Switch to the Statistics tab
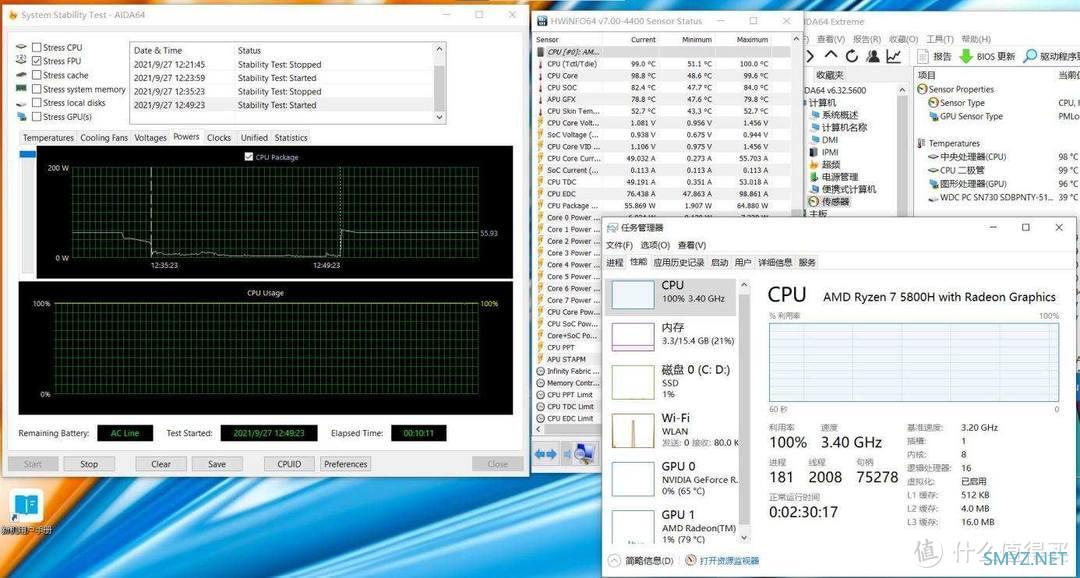 [x=291, y=138]
